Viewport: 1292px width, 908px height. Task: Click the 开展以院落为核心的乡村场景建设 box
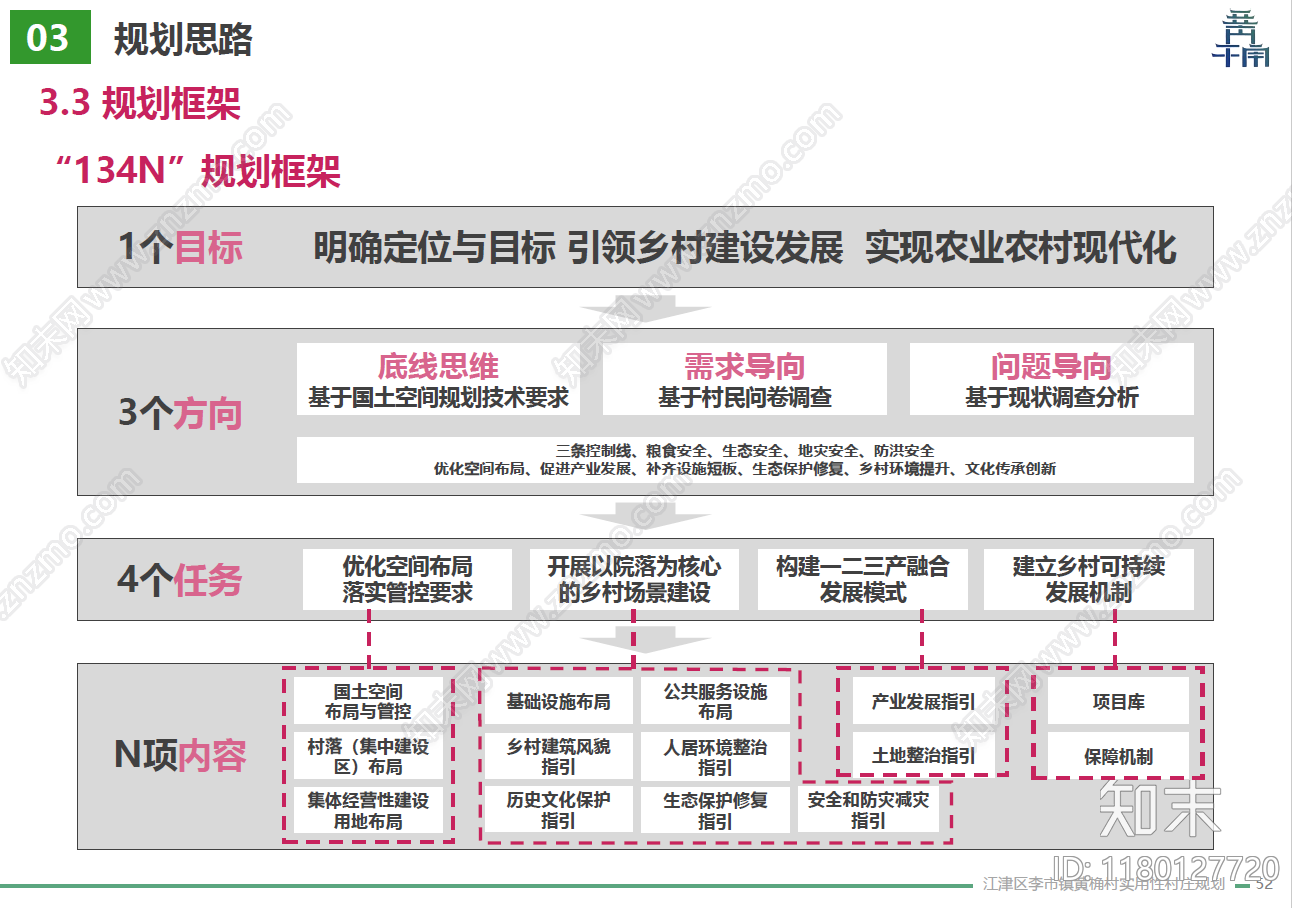[634, 579]
